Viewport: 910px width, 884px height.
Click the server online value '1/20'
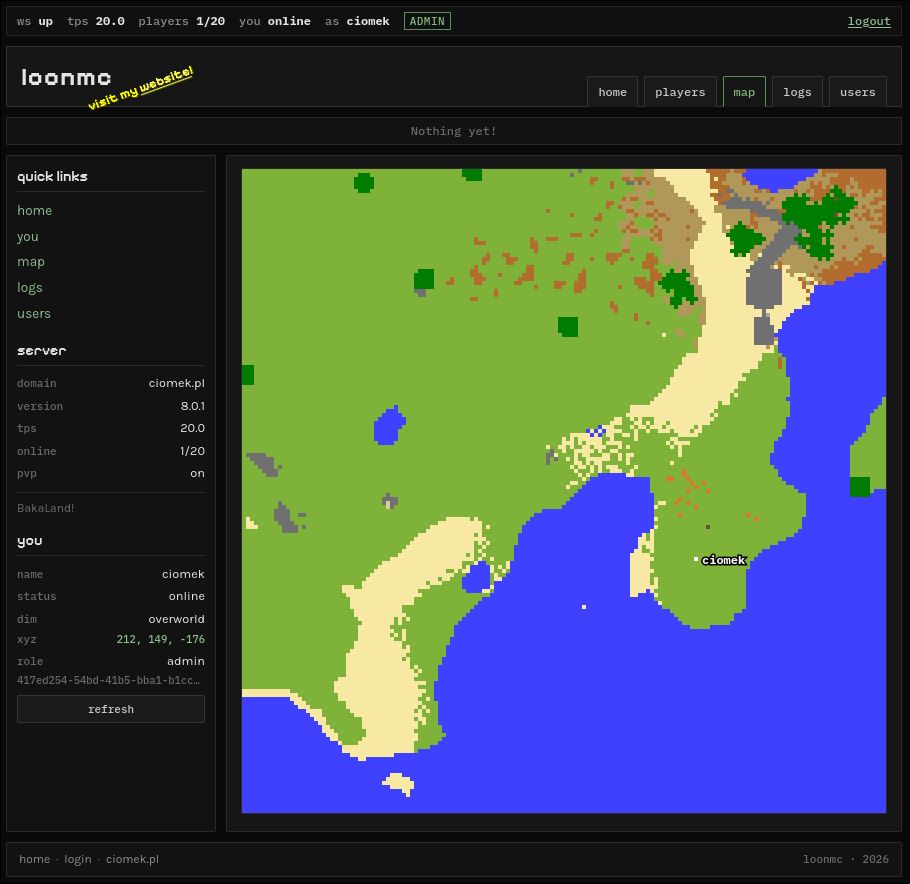coord(192,451)
